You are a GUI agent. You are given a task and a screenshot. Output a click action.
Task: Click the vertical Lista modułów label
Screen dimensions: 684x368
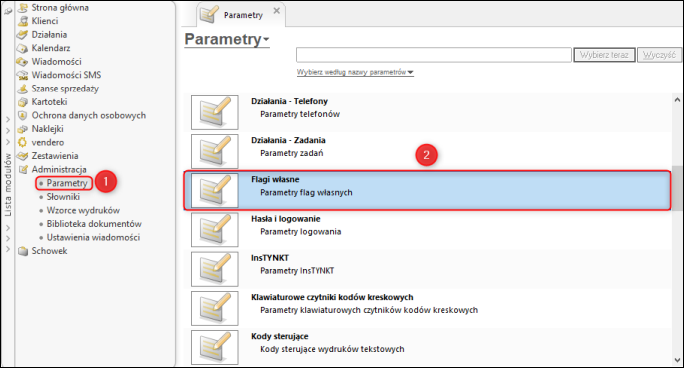coord(8,185)
